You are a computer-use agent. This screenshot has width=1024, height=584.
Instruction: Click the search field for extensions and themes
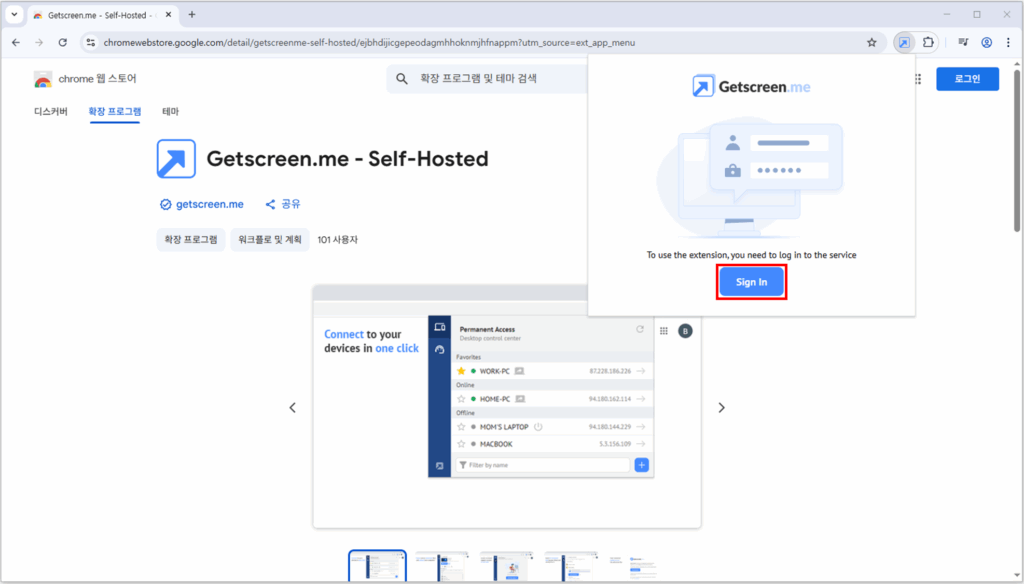coord(487,78)
